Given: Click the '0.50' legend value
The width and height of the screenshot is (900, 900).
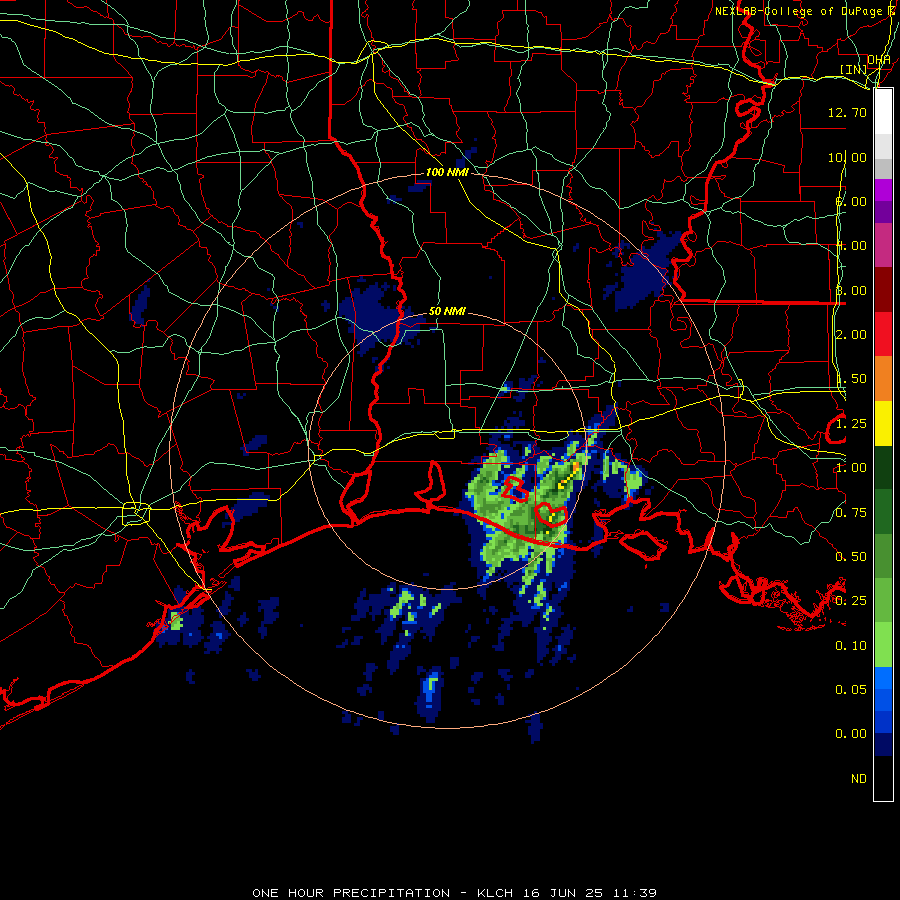Looking at the screenshot, I should tap(851, 557).
